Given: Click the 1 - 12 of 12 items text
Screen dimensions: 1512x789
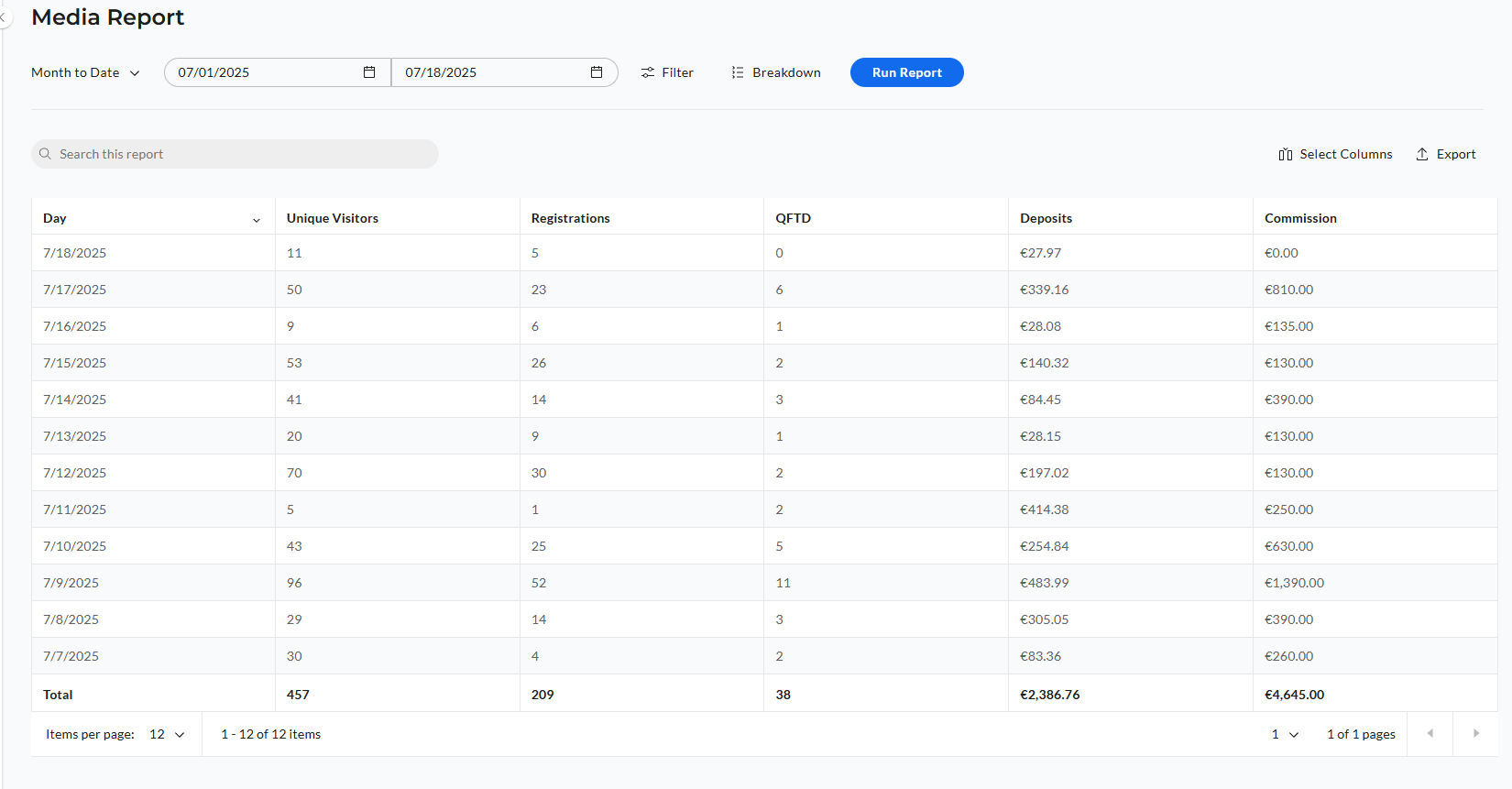Looking at the screenshot, I should [x=270, y=734].
